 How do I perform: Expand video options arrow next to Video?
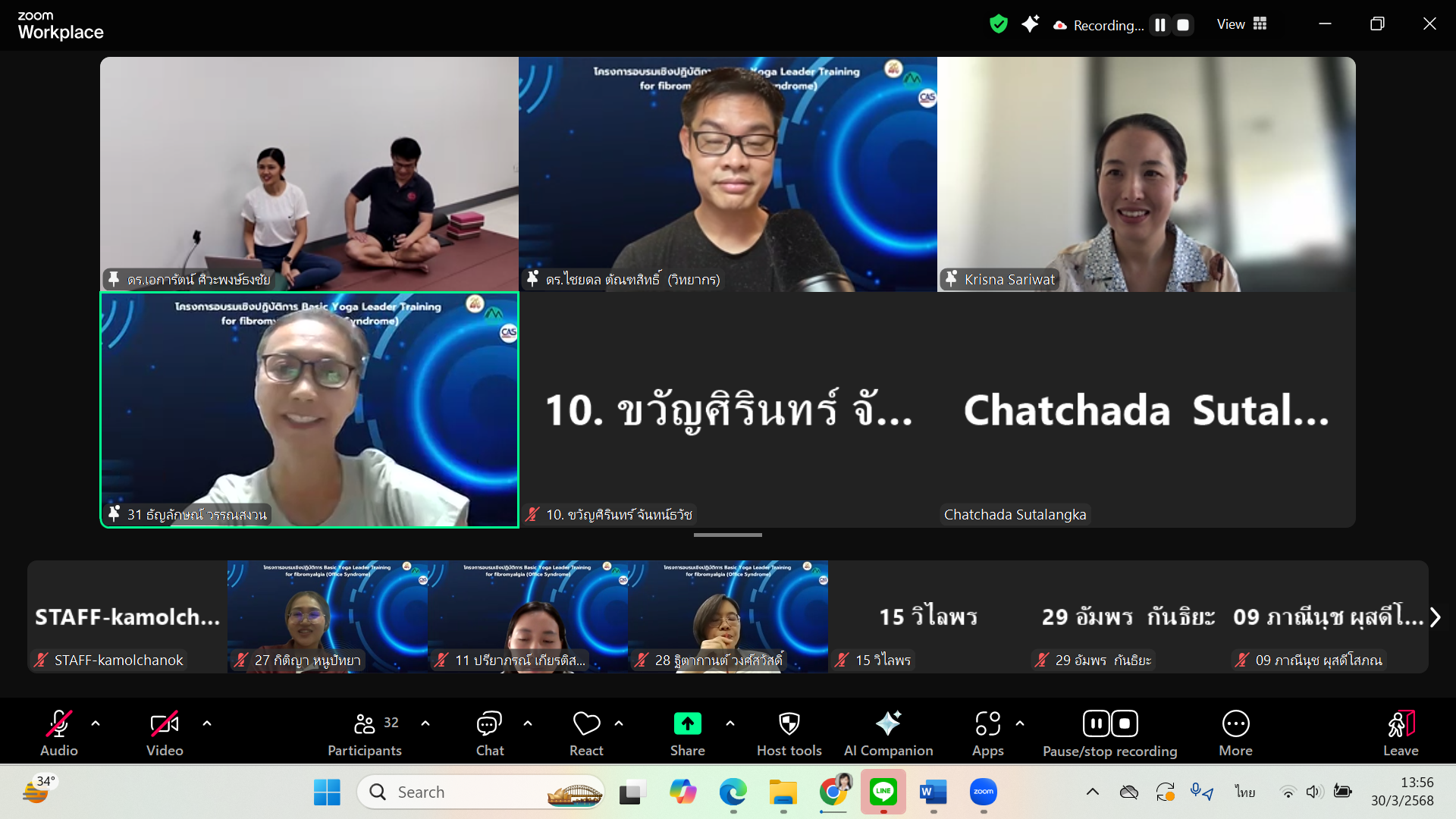coord(207,723)
